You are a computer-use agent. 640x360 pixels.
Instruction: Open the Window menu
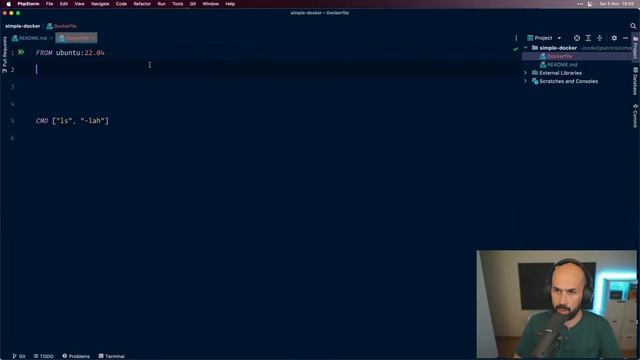(x=211, y=4)
